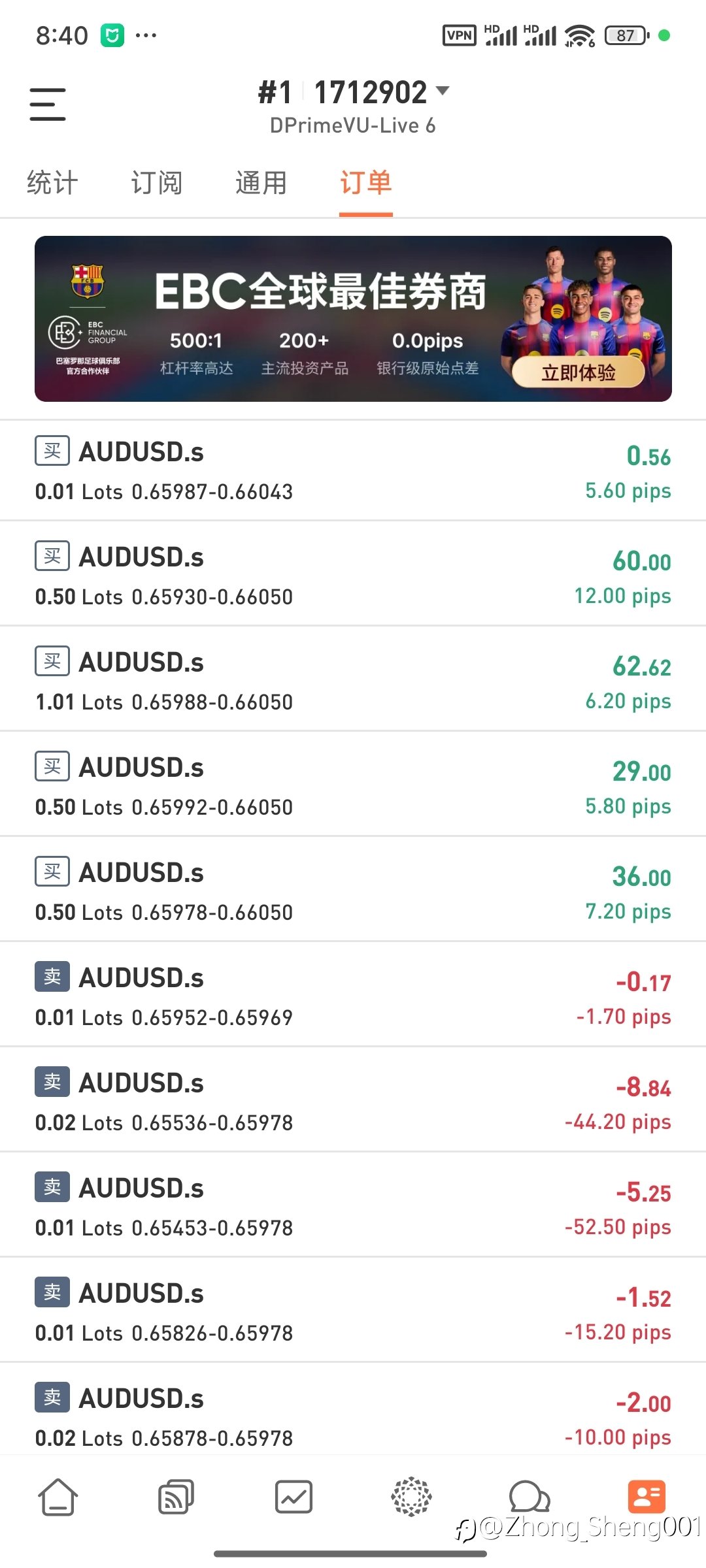Tap the dotted circle community icon

pyautogui.click(x=411, y=1496)
